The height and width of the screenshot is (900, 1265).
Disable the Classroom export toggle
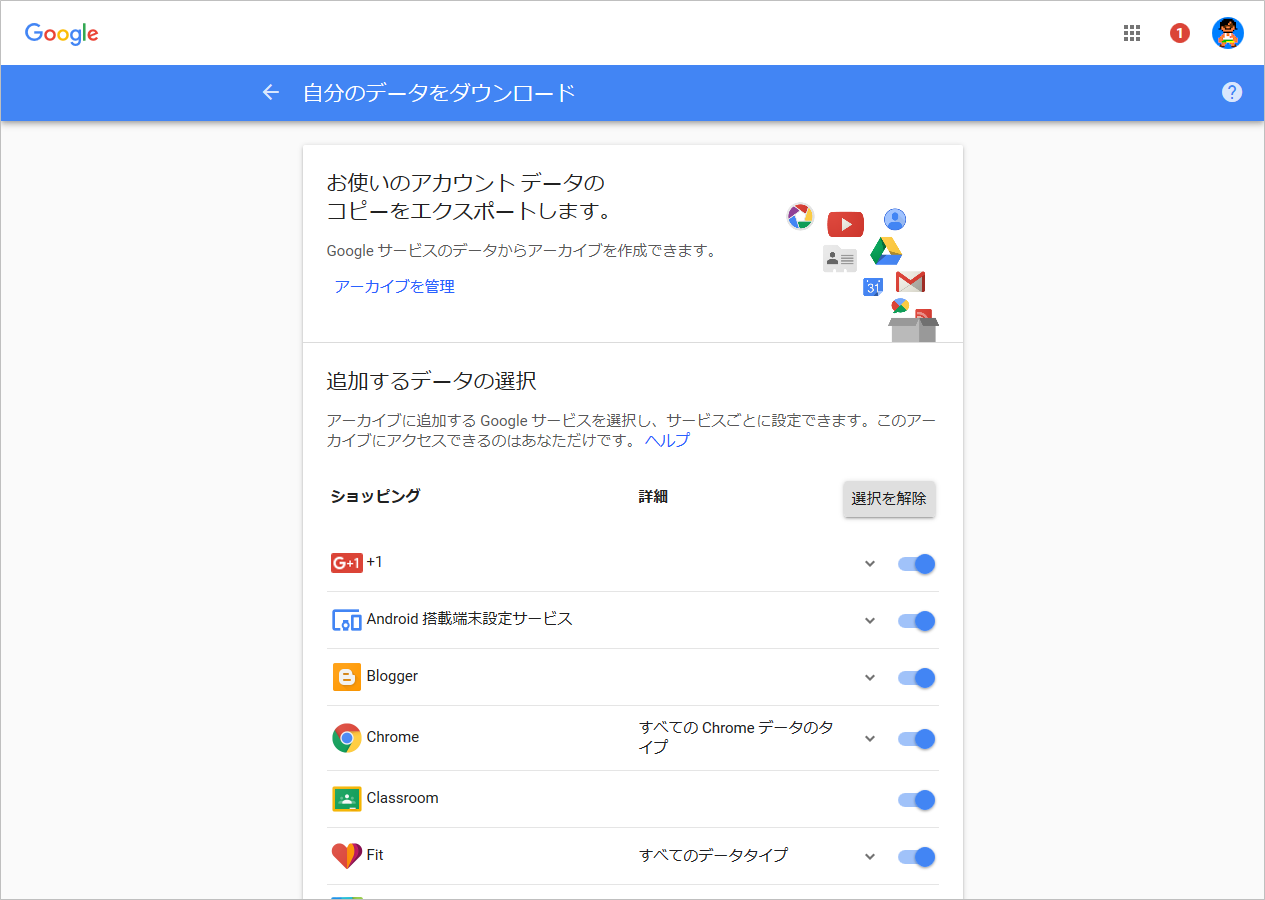(x=916, y=800)
